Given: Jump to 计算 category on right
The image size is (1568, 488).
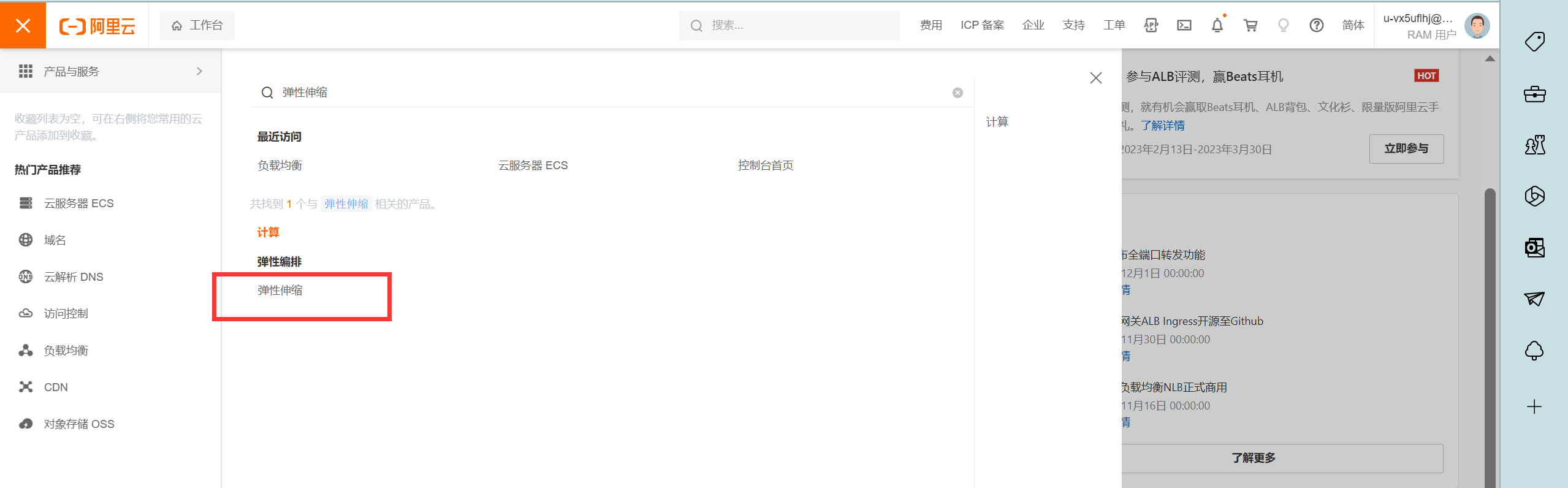Looking at the screenshot, I should 997,121.
